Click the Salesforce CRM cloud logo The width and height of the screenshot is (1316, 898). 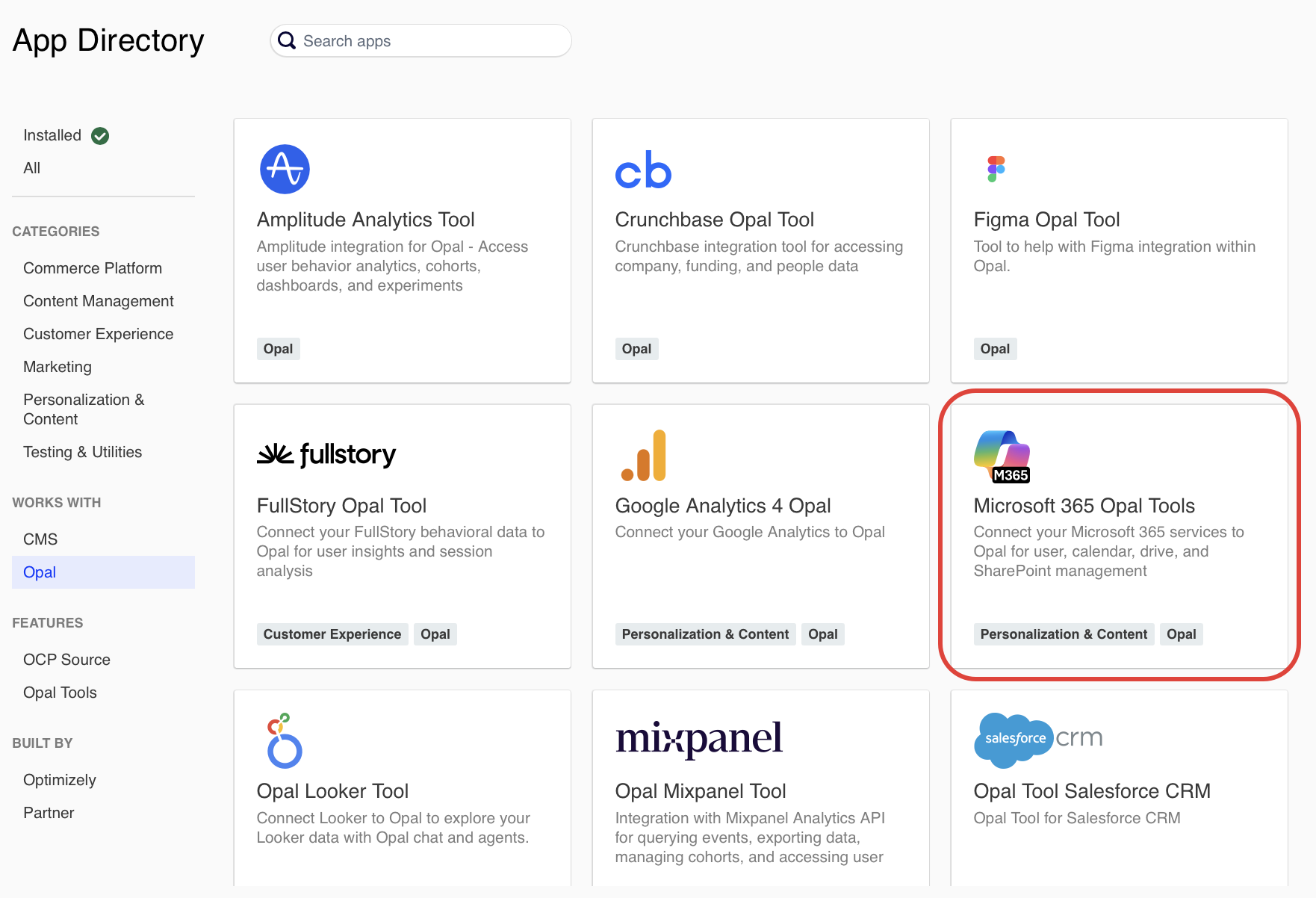click(1038, 739)
